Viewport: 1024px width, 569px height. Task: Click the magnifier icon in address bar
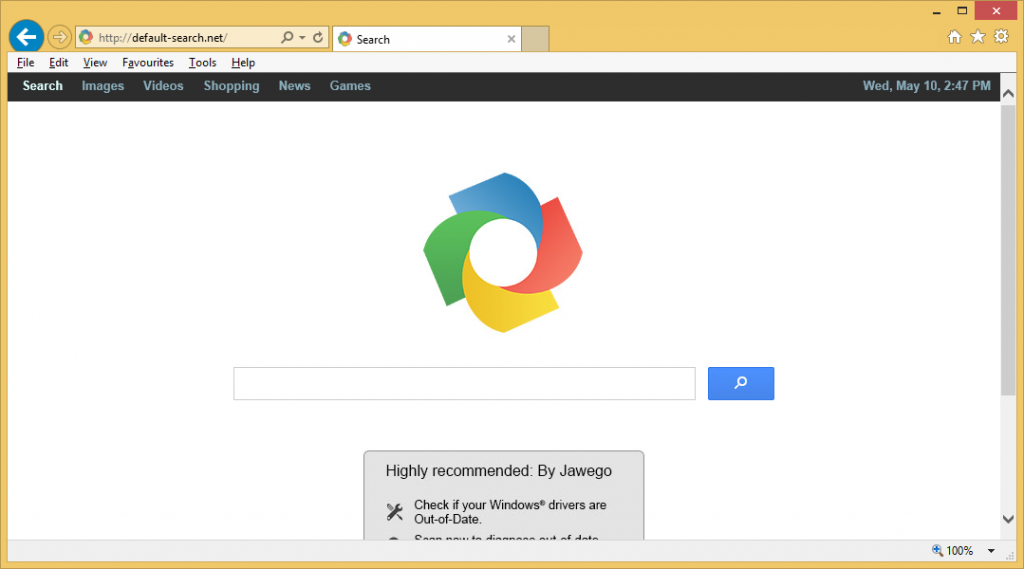tap(287, 38)
